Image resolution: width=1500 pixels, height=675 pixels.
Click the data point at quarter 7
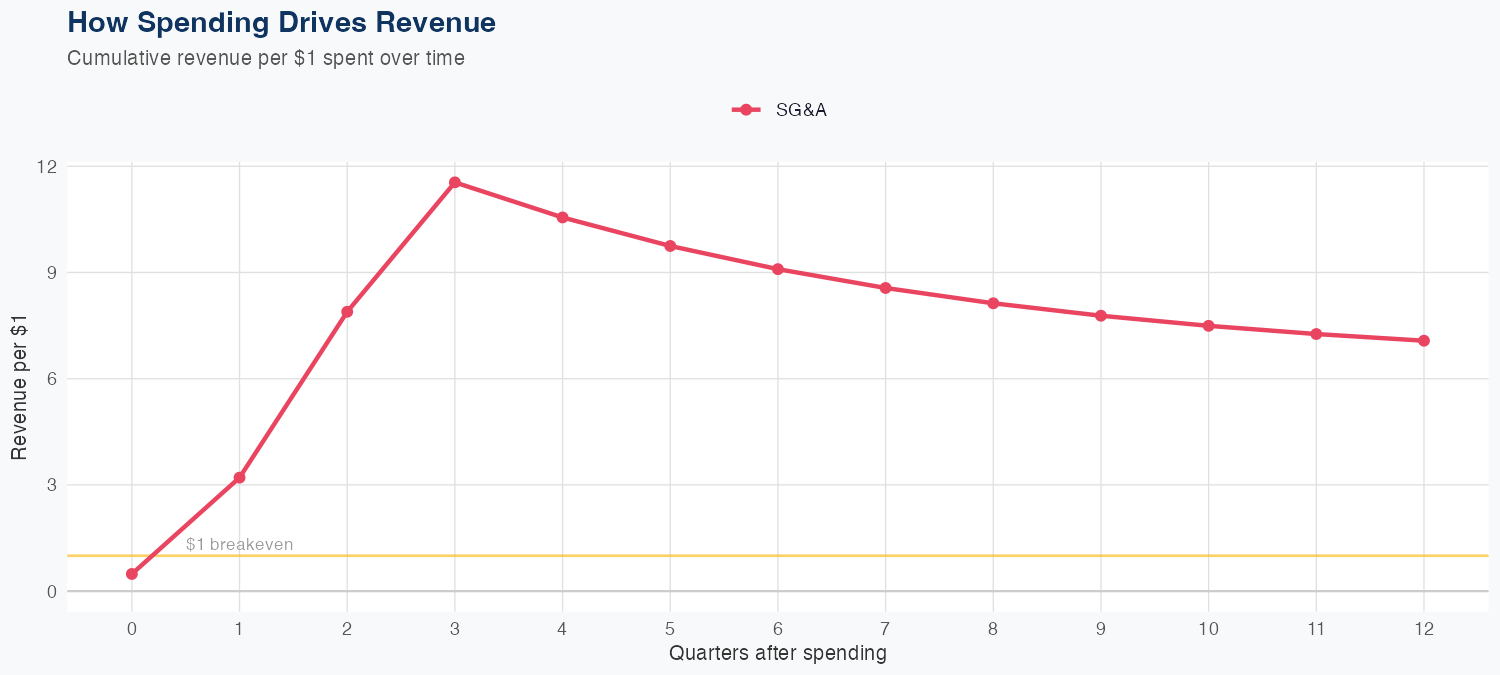885,288
